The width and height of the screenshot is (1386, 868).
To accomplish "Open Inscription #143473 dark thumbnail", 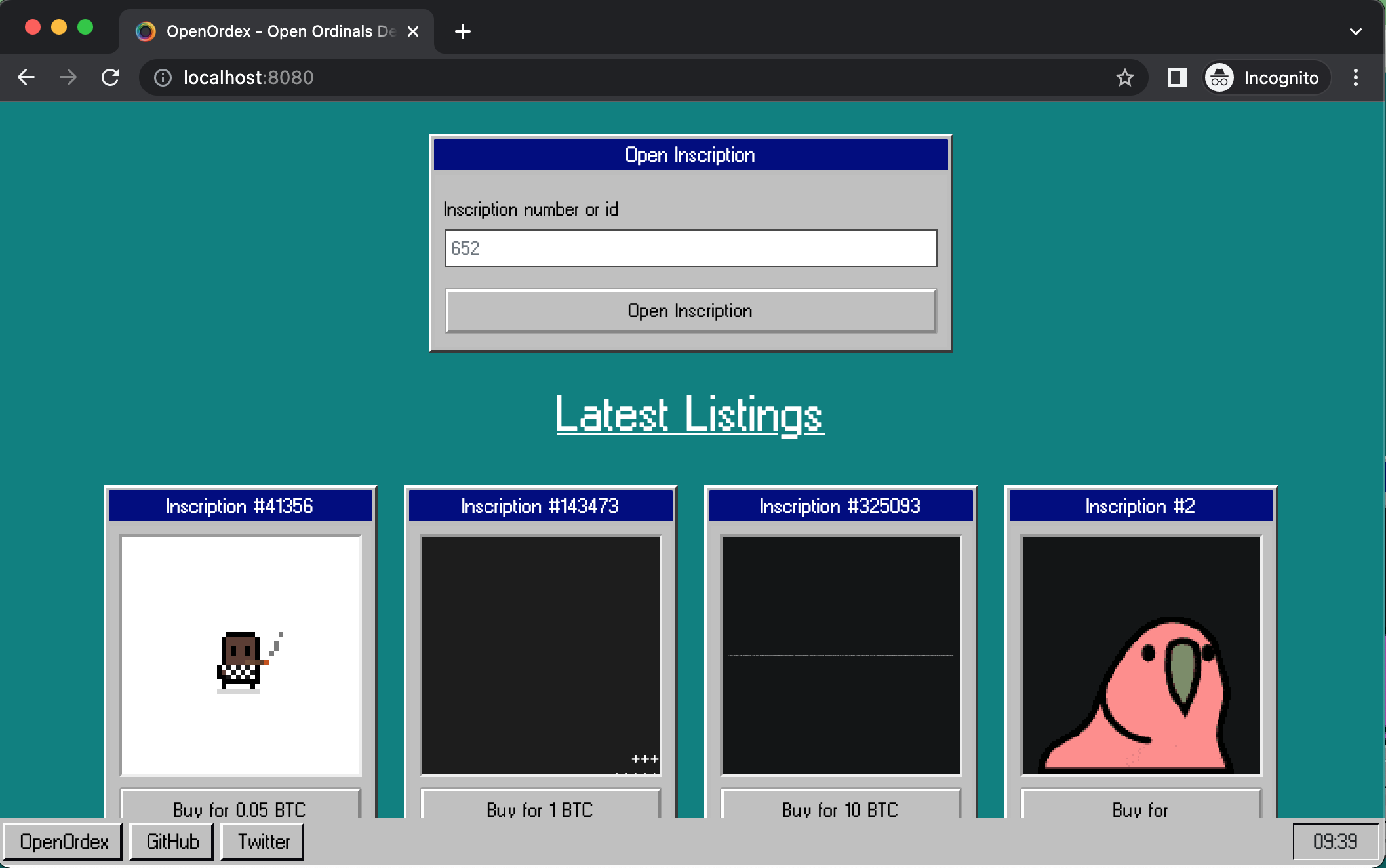I will [x=541, y=656].
